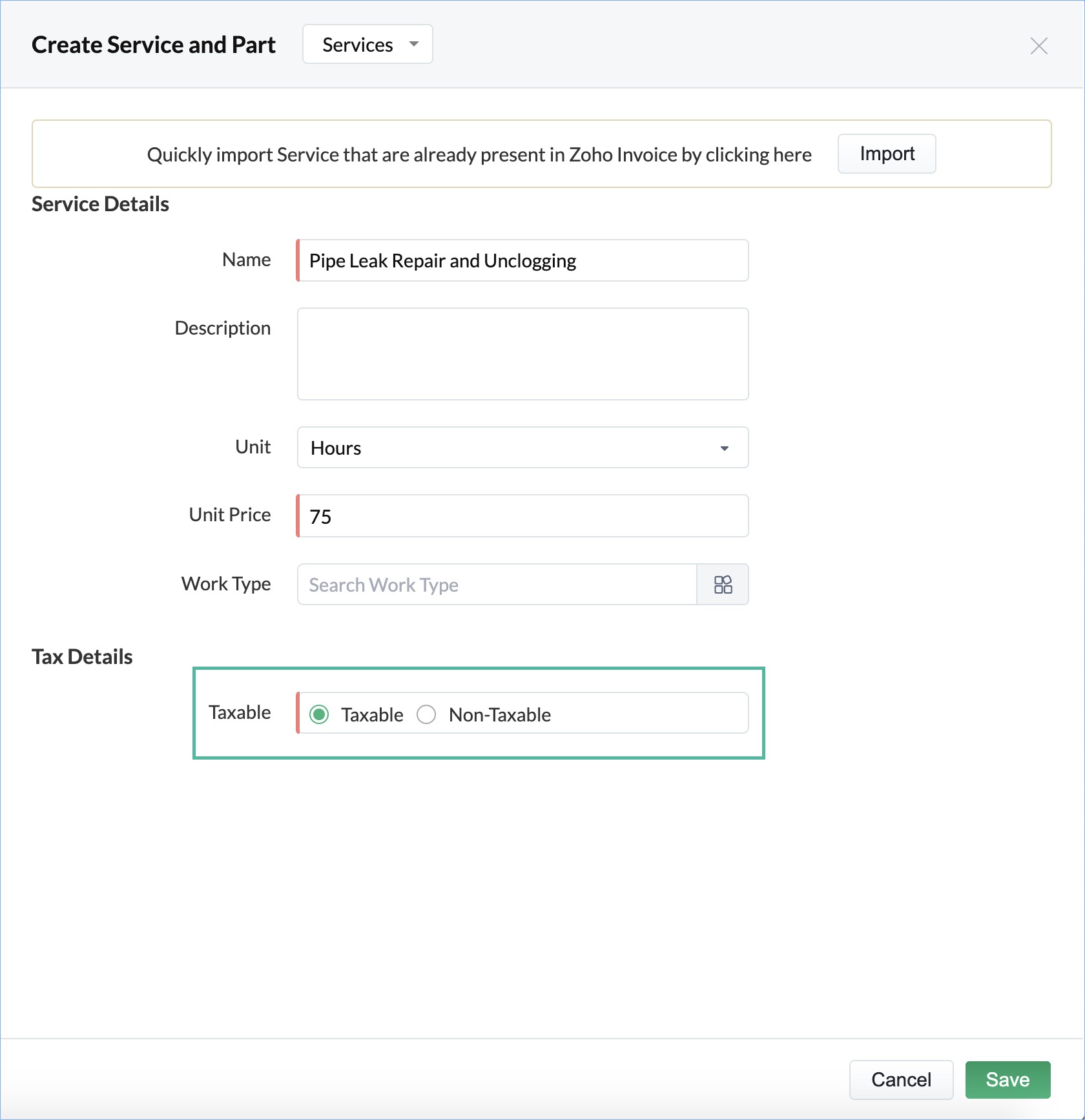Screen dimensions: 1085x1120
Task: Open the Services type dropdown
Action: point(367,44)
